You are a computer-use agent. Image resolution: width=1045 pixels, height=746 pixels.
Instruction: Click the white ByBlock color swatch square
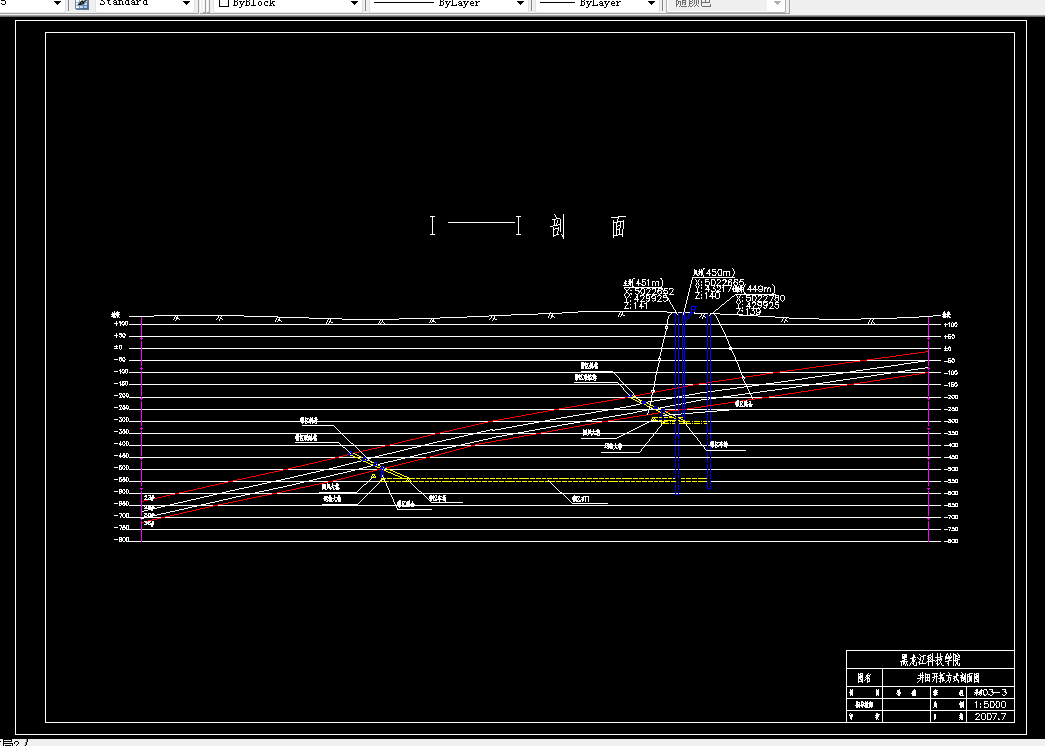click(224, 3)
